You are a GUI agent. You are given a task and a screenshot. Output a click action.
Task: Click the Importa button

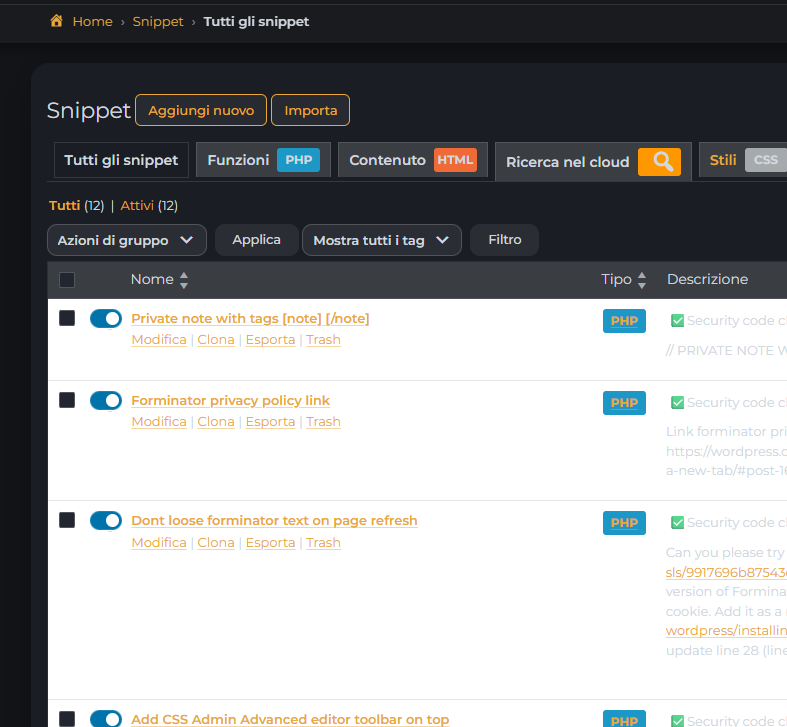[311, 110]
